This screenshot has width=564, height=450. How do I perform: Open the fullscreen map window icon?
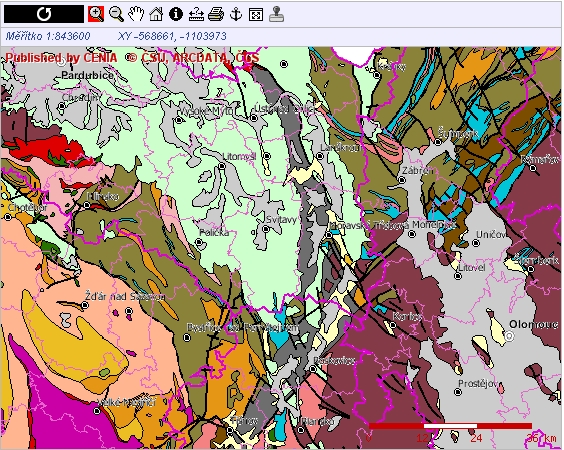coord(256,14)
